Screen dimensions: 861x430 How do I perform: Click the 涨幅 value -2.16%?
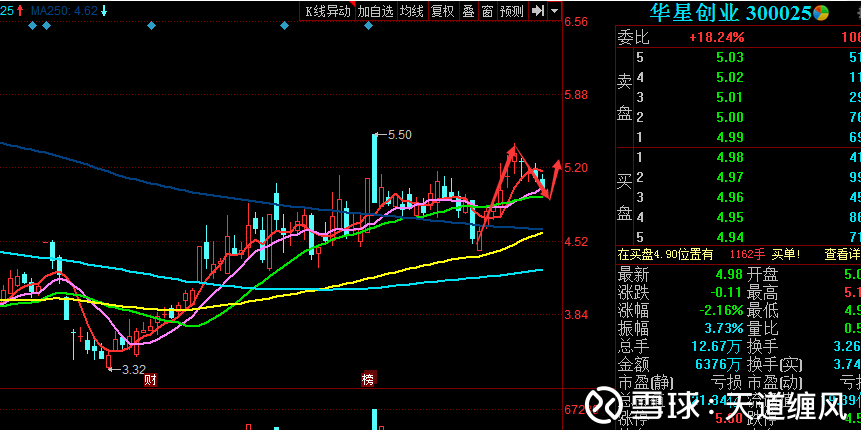(721, 310)
